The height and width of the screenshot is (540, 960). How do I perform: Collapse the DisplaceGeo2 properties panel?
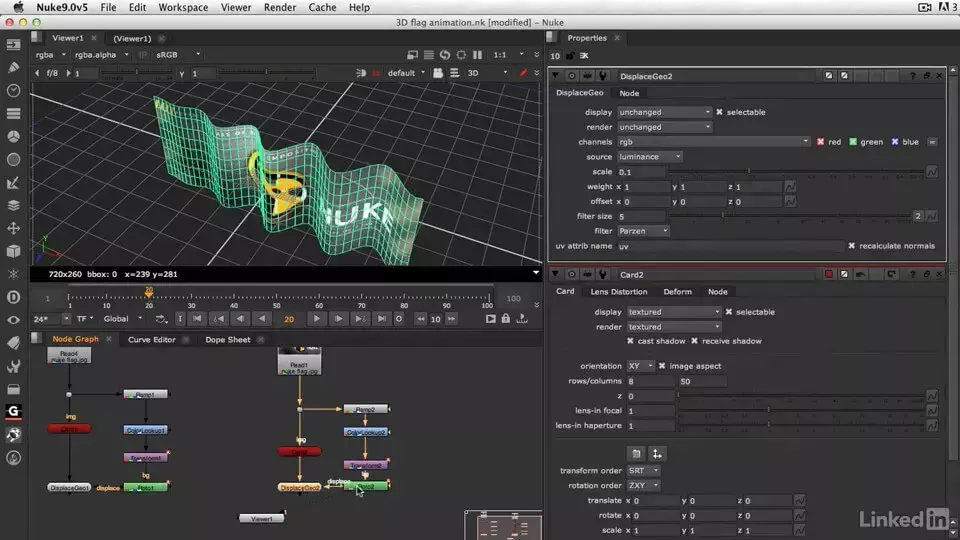tap(555, 76)
